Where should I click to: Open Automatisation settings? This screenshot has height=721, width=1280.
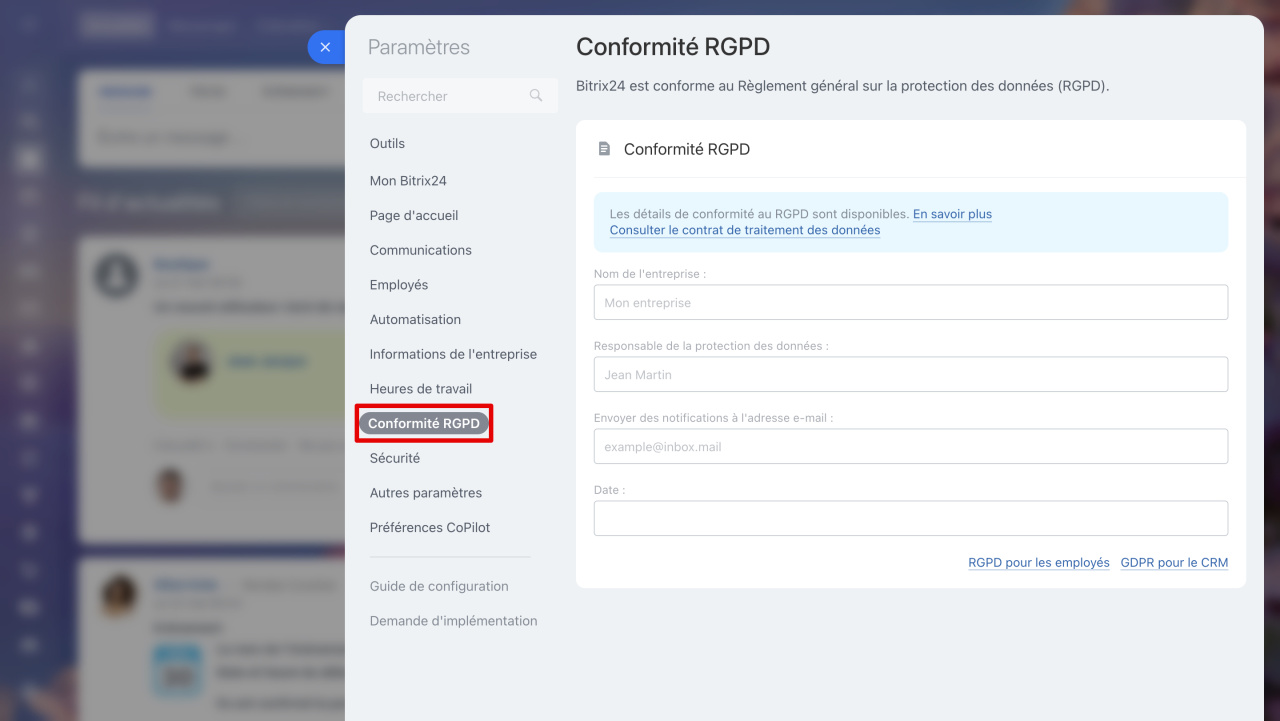415,319
